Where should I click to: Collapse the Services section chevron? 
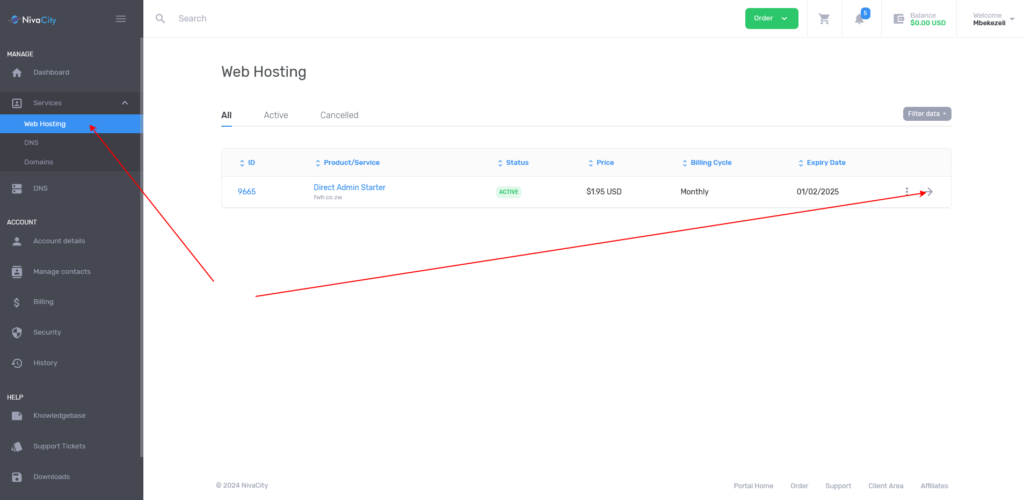(125, 103)
